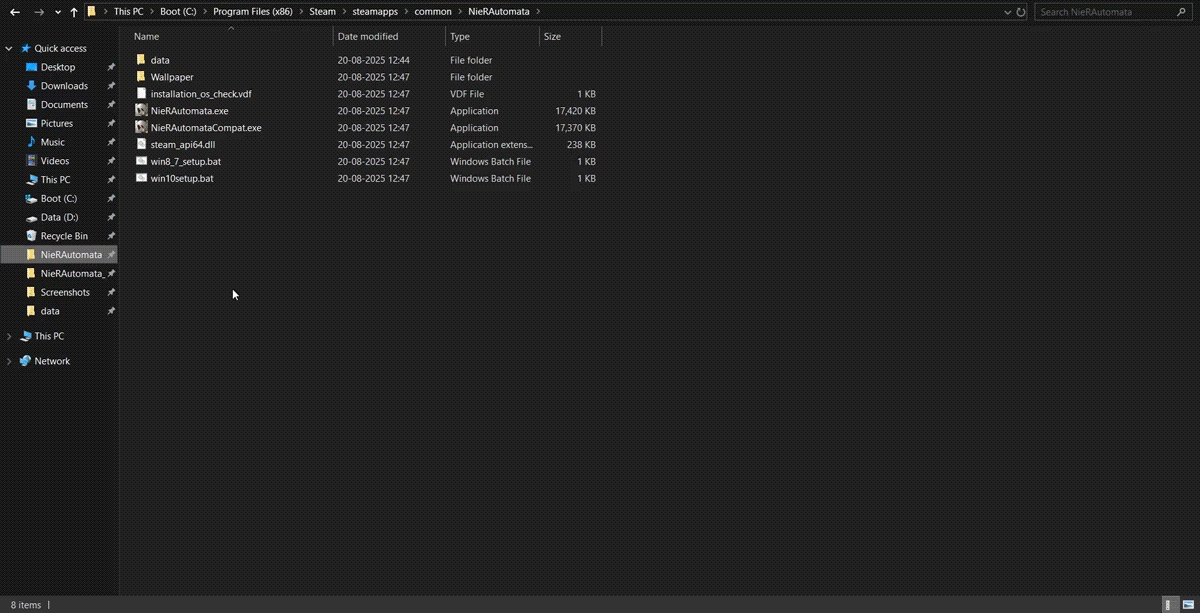Viewport: 1200px width, 613px height.
Task: Open 'data' folder in sidebar
Action: click(50, 311)
